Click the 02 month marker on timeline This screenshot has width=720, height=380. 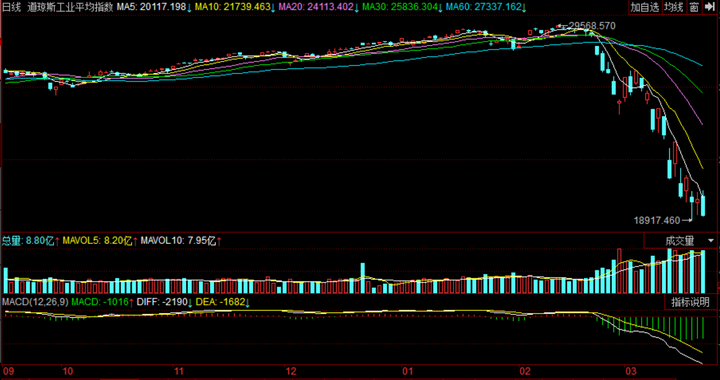525,371
